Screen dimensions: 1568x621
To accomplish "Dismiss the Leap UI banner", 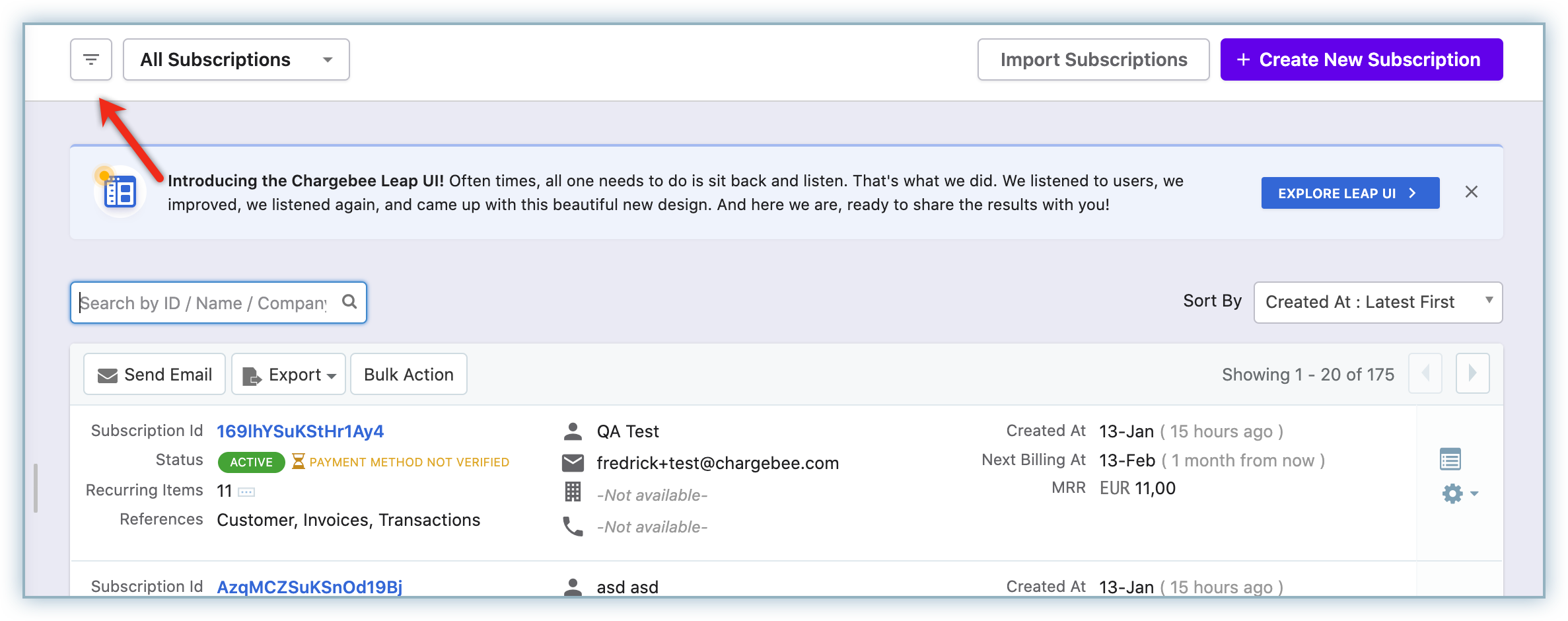I will pos(1471,192).
